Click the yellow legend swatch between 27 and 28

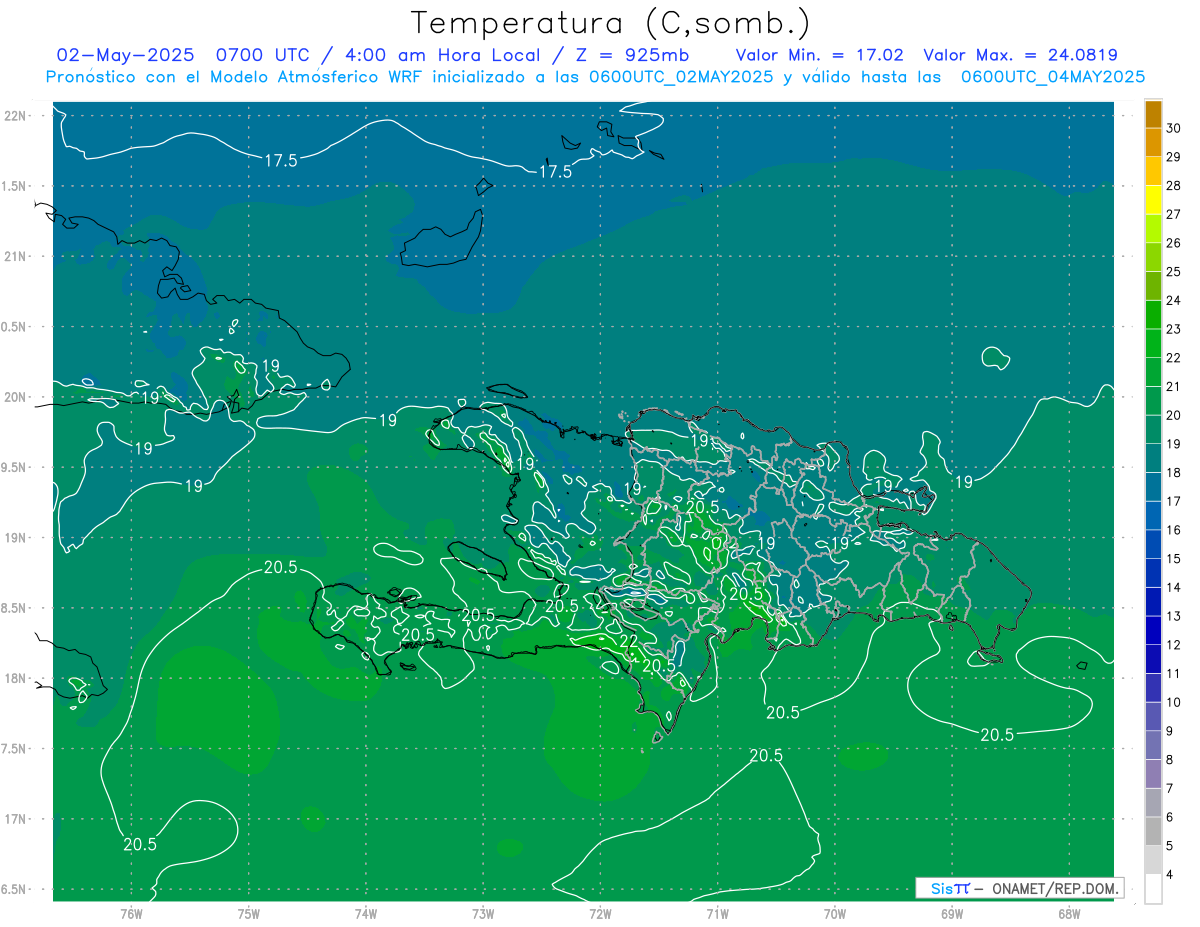click(1153, 200)
